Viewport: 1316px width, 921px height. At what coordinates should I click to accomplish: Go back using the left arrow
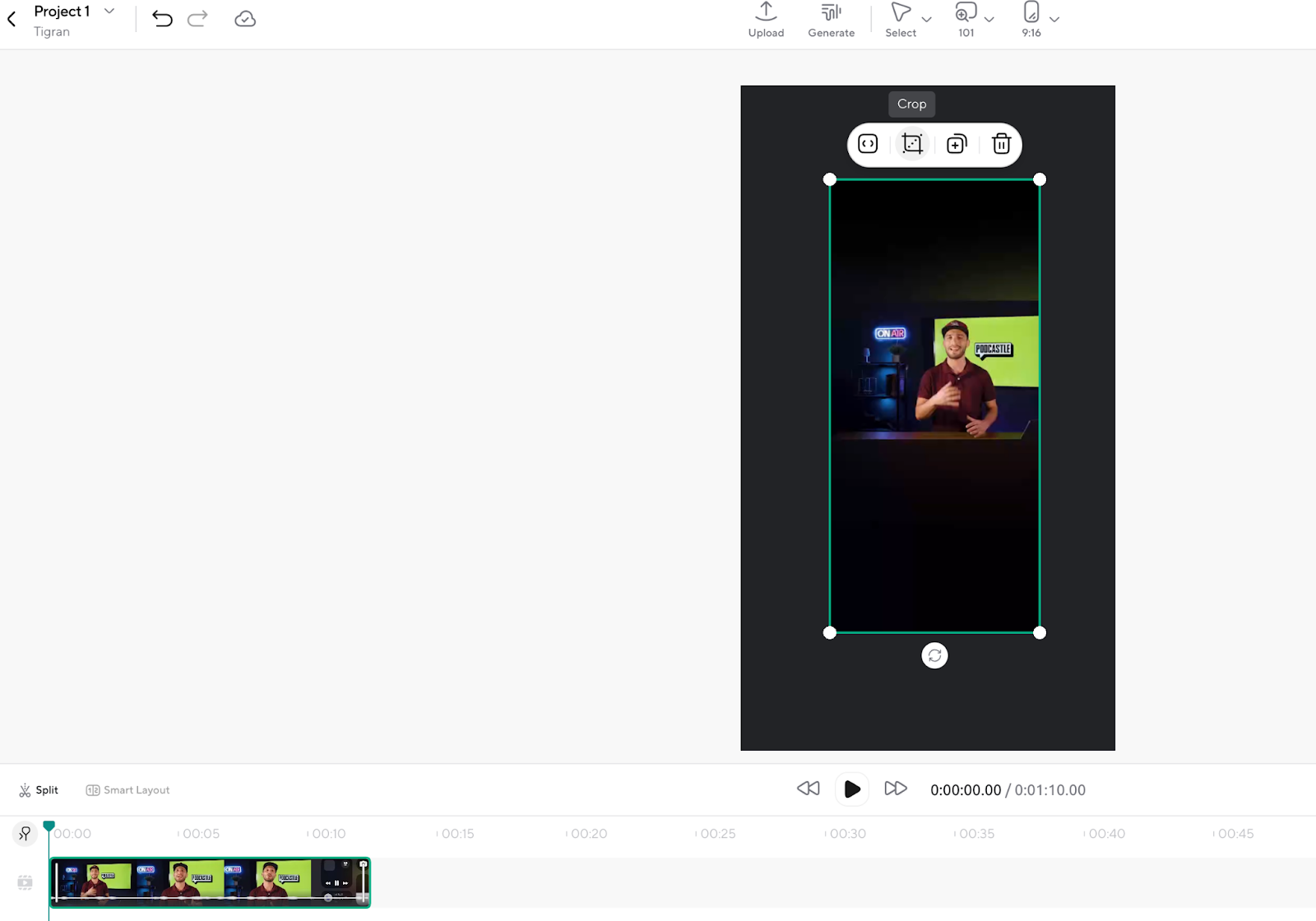click(12, 19)
